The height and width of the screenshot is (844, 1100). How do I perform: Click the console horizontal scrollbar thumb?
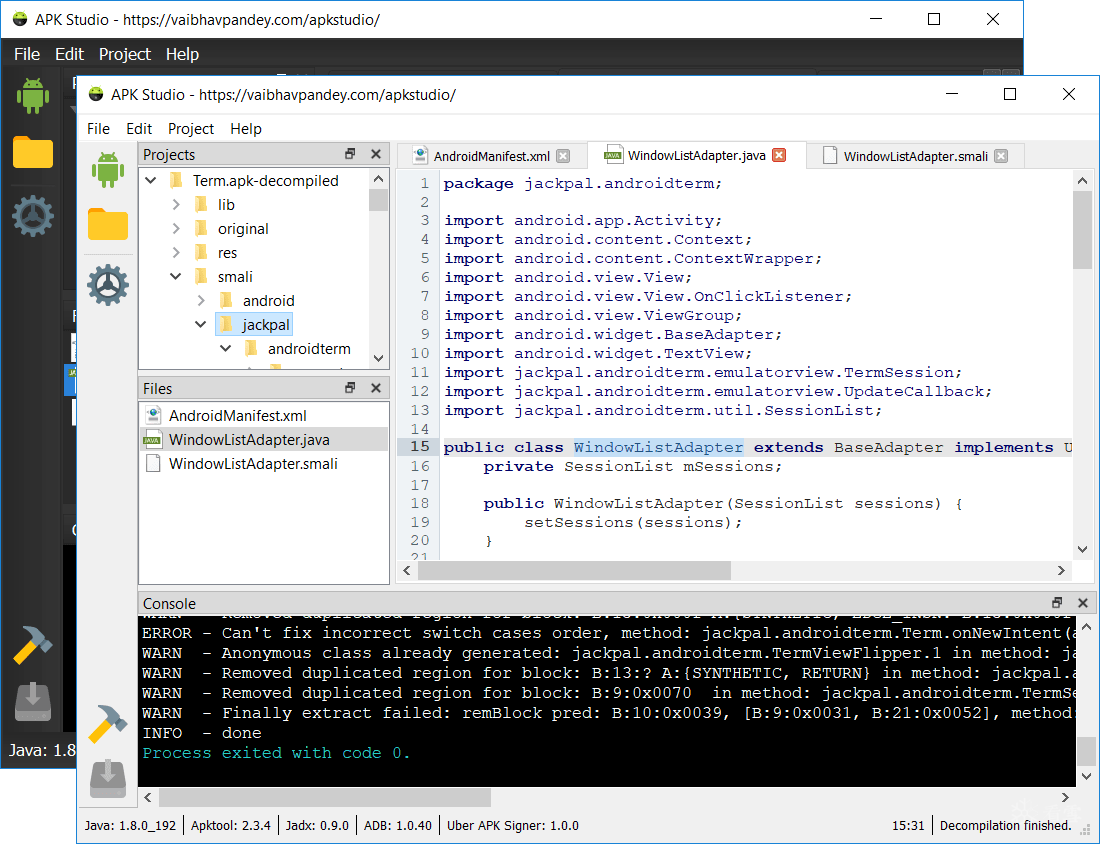click(x=325, y=797)
